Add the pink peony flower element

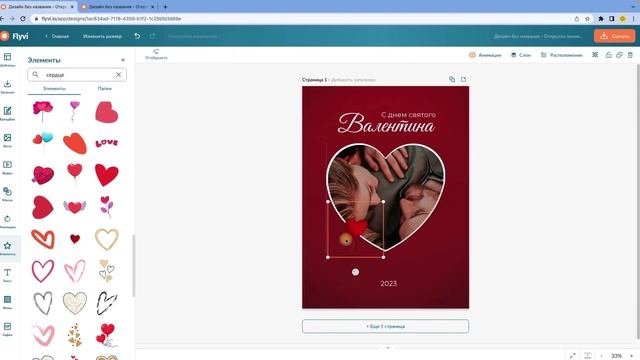(43, 111)
